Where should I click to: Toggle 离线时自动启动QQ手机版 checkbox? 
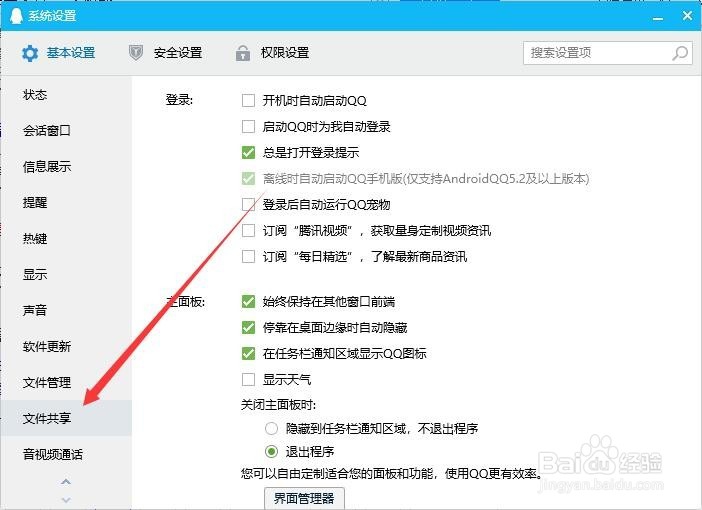[248, 179]
